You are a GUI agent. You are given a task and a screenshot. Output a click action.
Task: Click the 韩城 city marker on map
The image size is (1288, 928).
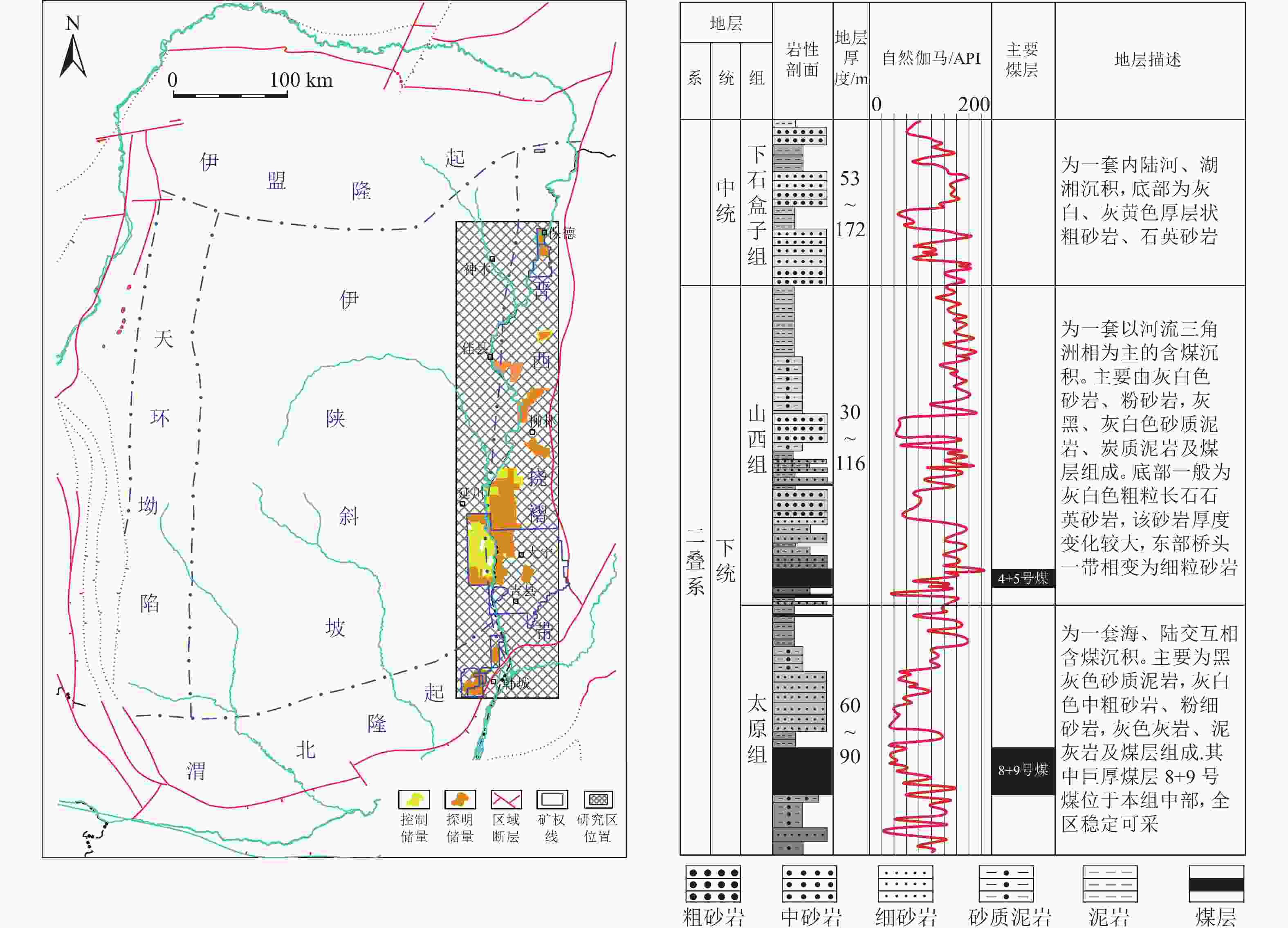coord(494,681)
